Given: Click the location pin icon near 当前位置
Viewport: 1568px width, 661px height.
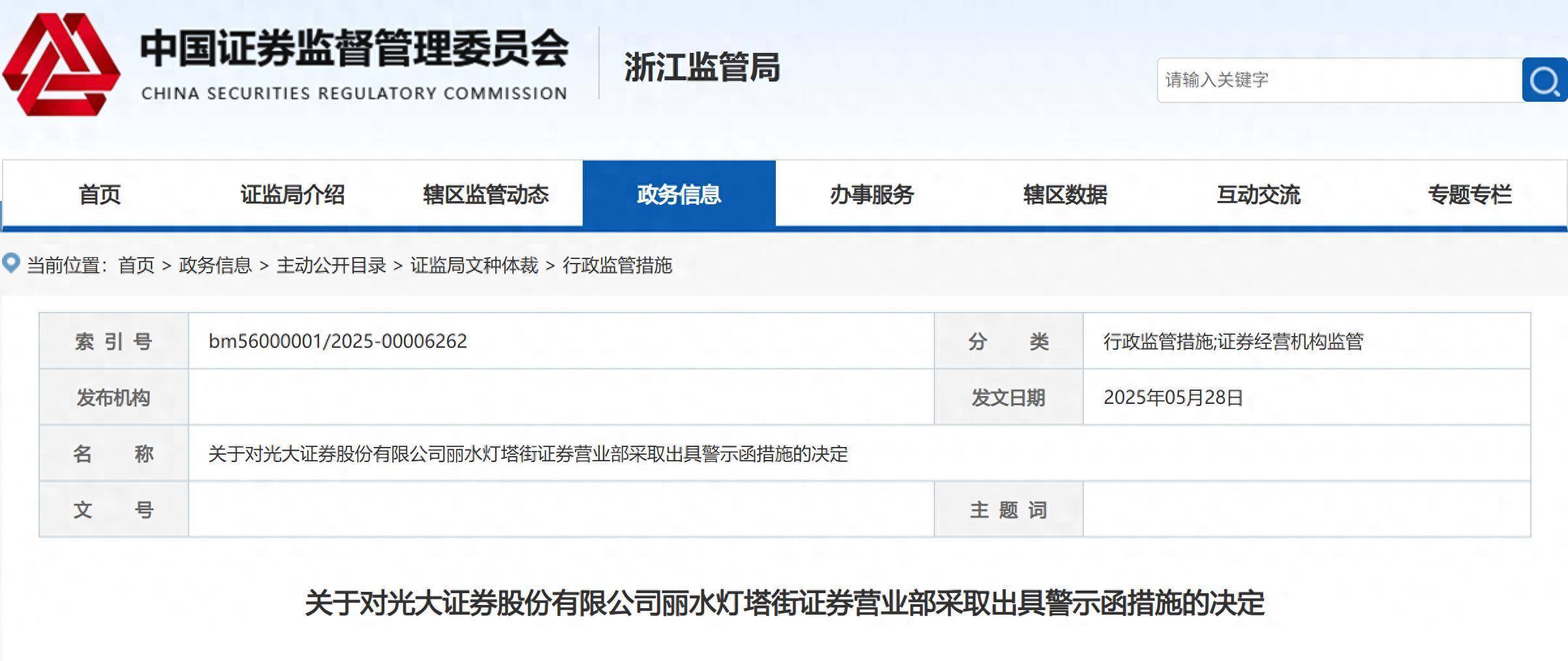Looking at the screenshot, I should point(11,263).
